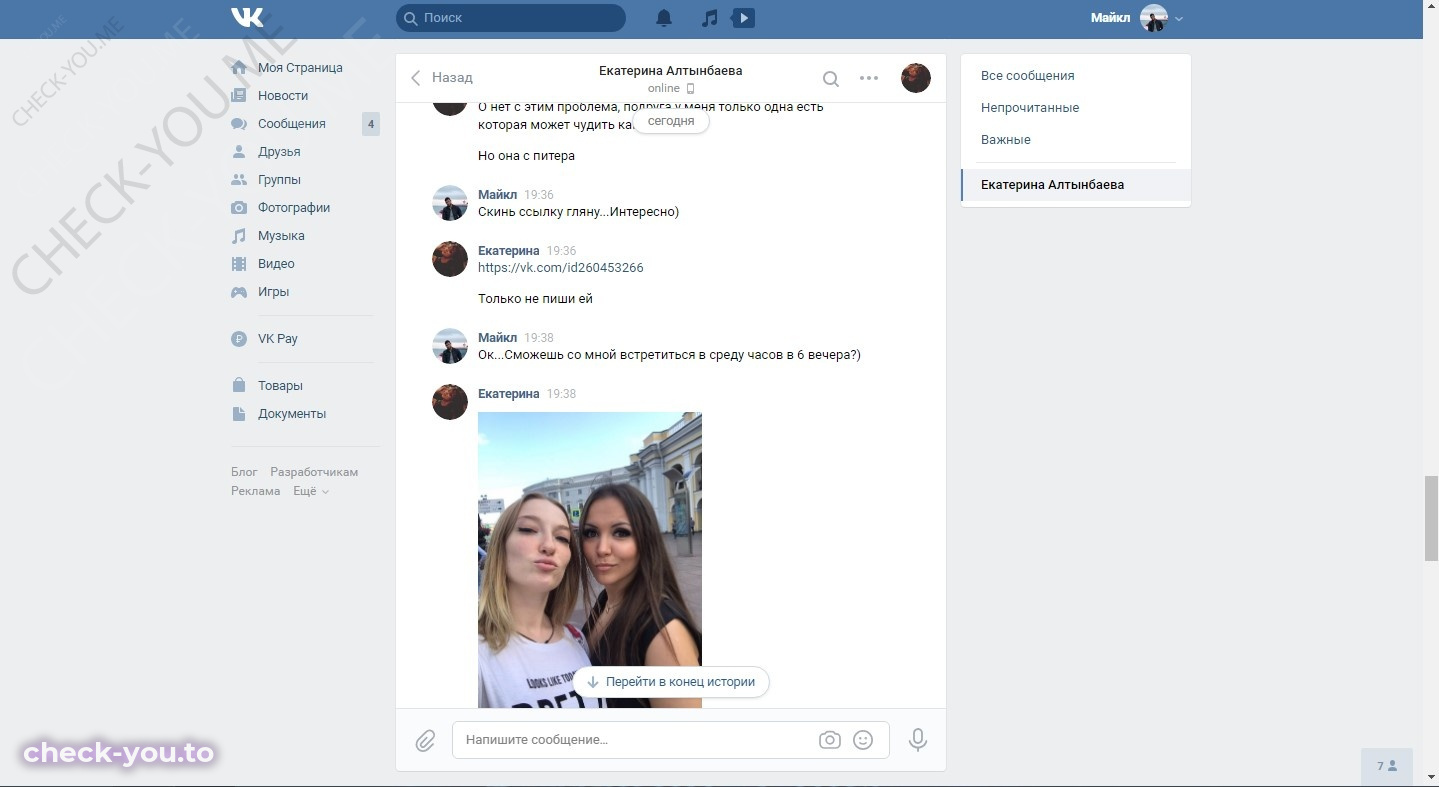The image size is (1439, 787).
Task: Click the message 'Только не пиши ей'
Action: point(535,299)
